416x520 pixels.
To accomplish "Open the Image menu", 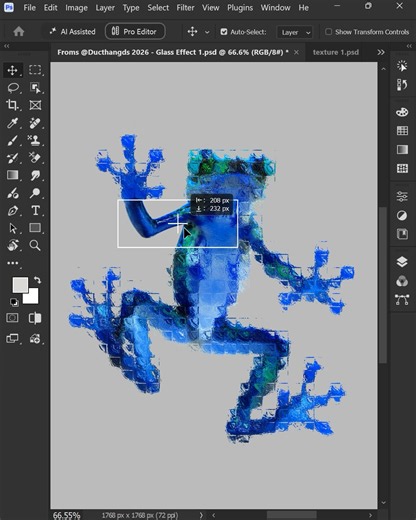I will [x=76, y=8].
